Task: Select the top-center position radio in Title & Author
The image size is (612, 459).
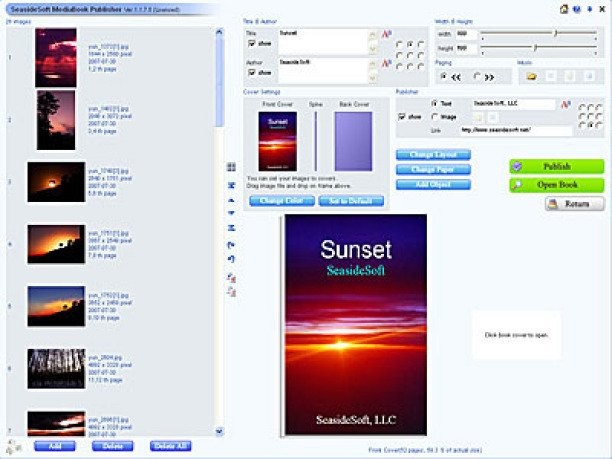Action: tap(410, 44)
